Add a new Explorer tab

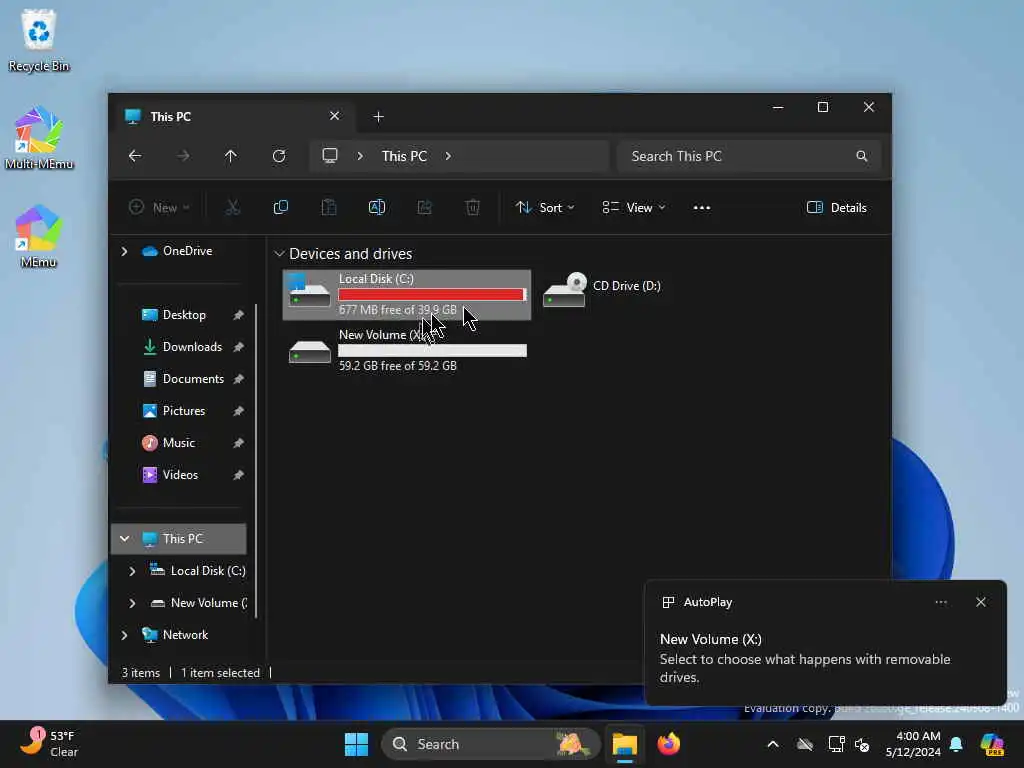coord(378,116)
